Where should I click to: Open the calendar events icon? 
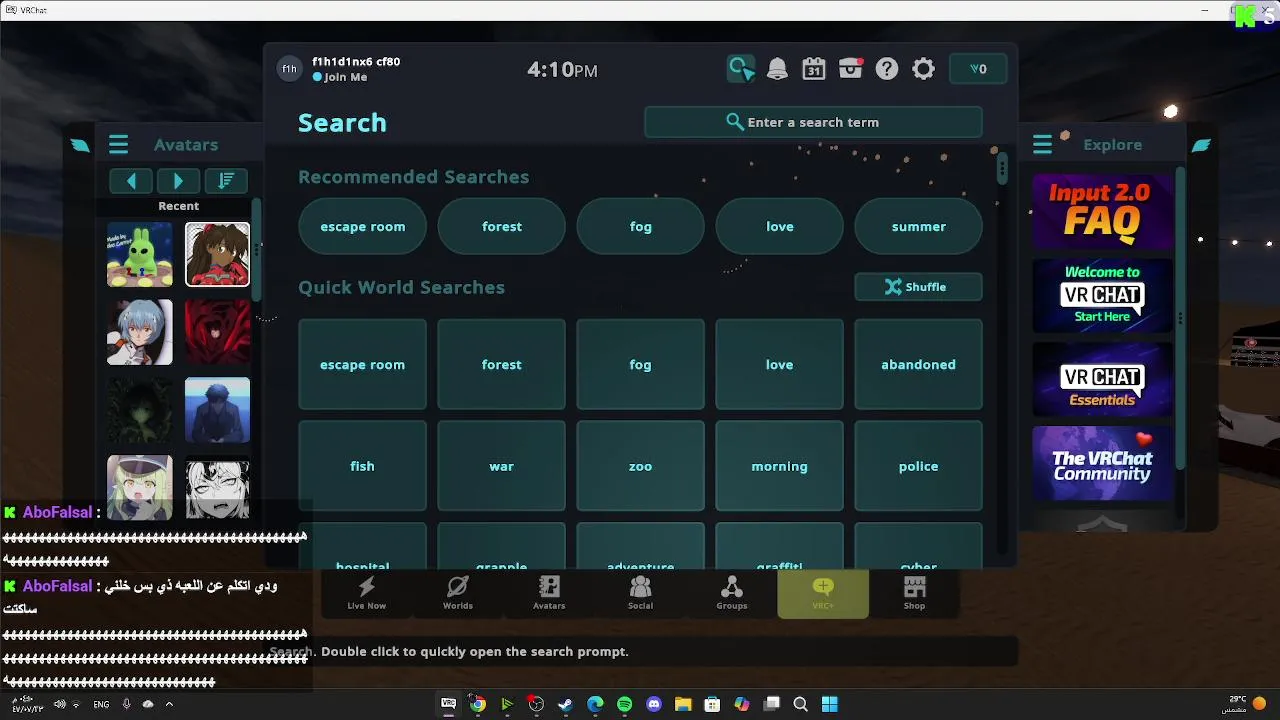[x=814, y=69]
